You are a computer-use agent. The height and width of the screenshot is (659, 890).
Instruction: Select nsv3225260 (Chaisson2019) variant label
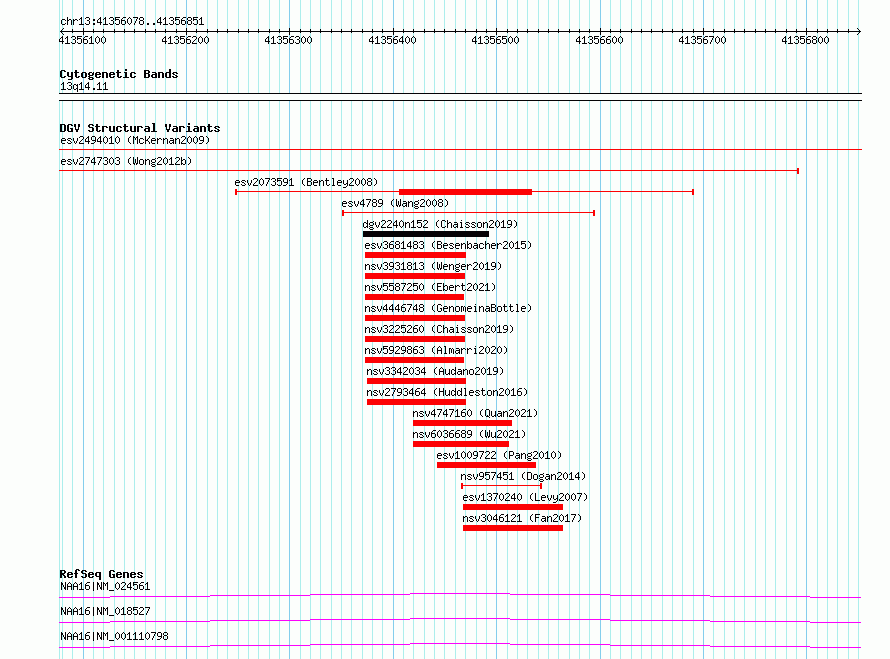point(439,329)
